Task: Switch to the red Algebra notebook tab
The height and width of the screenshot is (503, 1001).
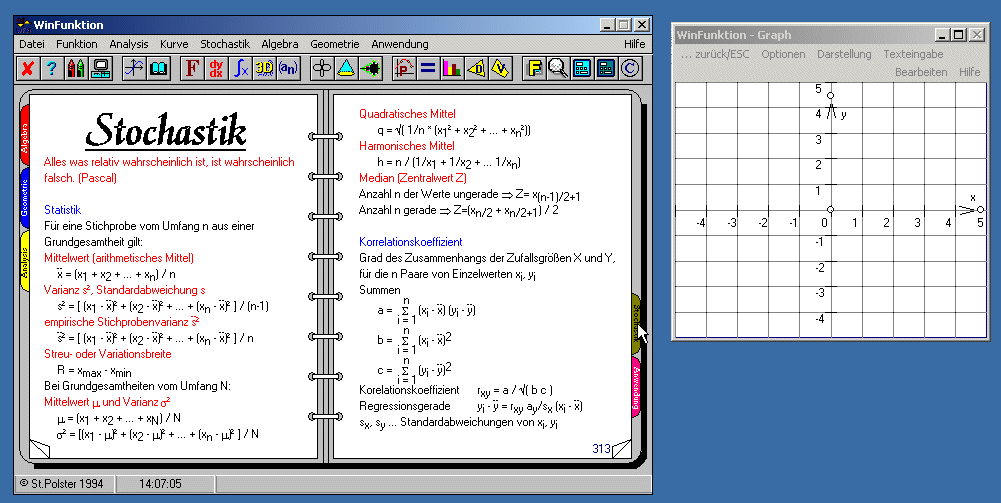Action: click(x=24, y=136)
